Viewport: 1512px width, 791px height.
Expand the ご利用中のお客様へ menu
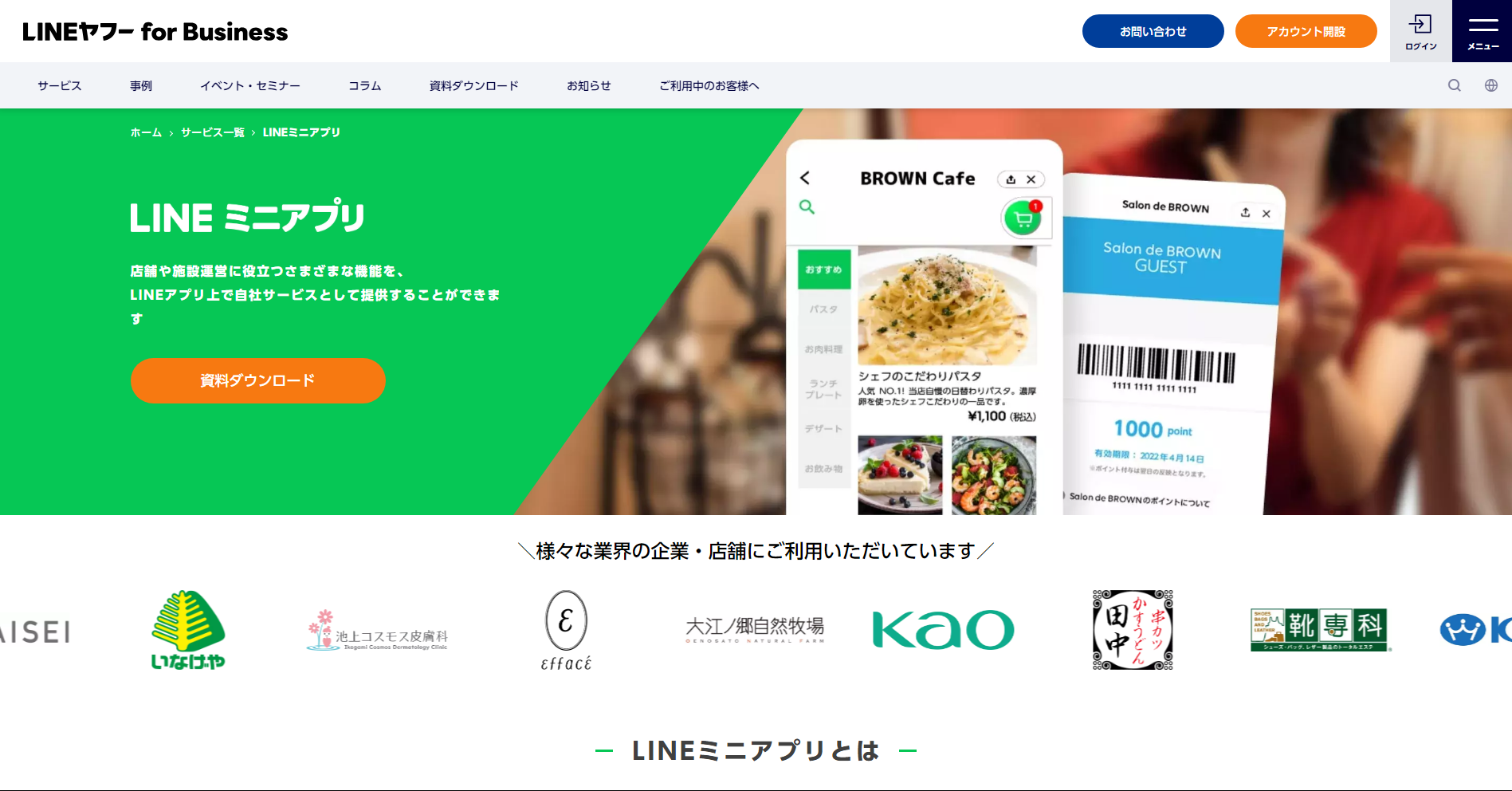point(709,85)
